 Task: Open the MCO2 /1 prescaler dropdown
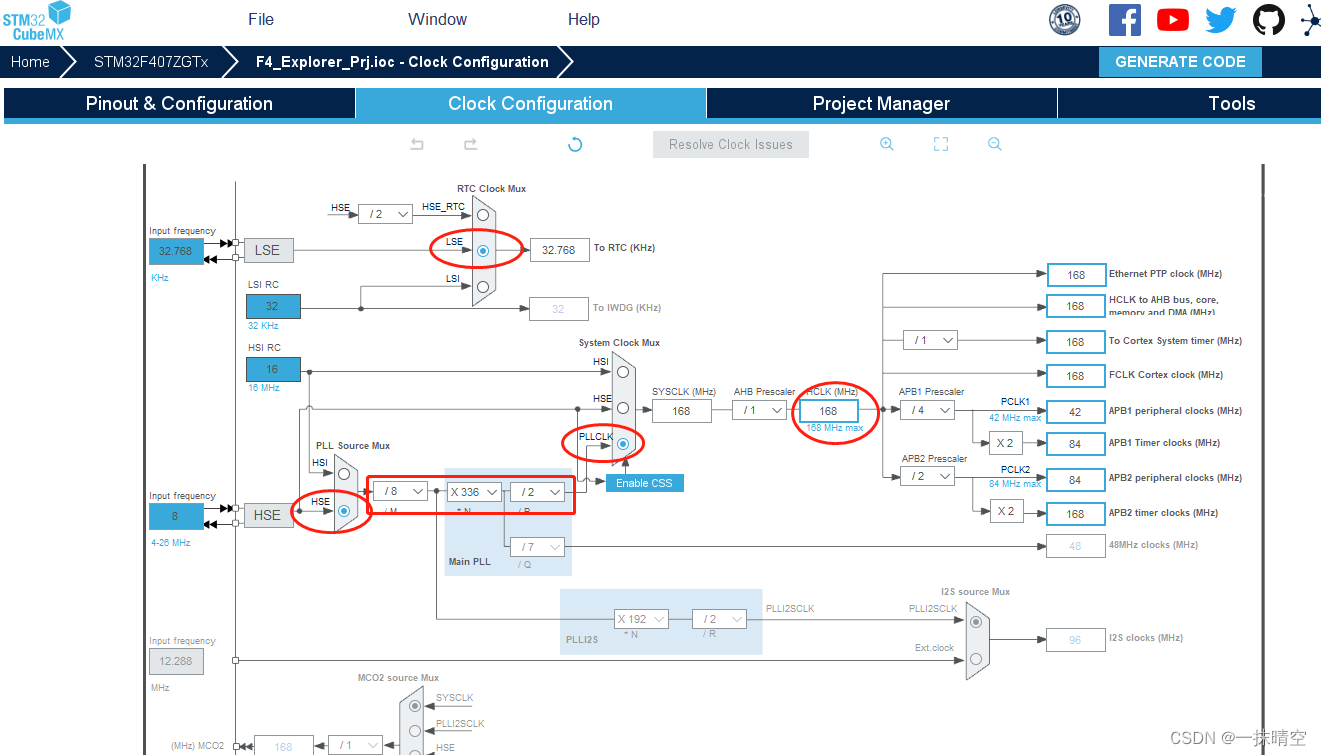[x=355, y=745]
